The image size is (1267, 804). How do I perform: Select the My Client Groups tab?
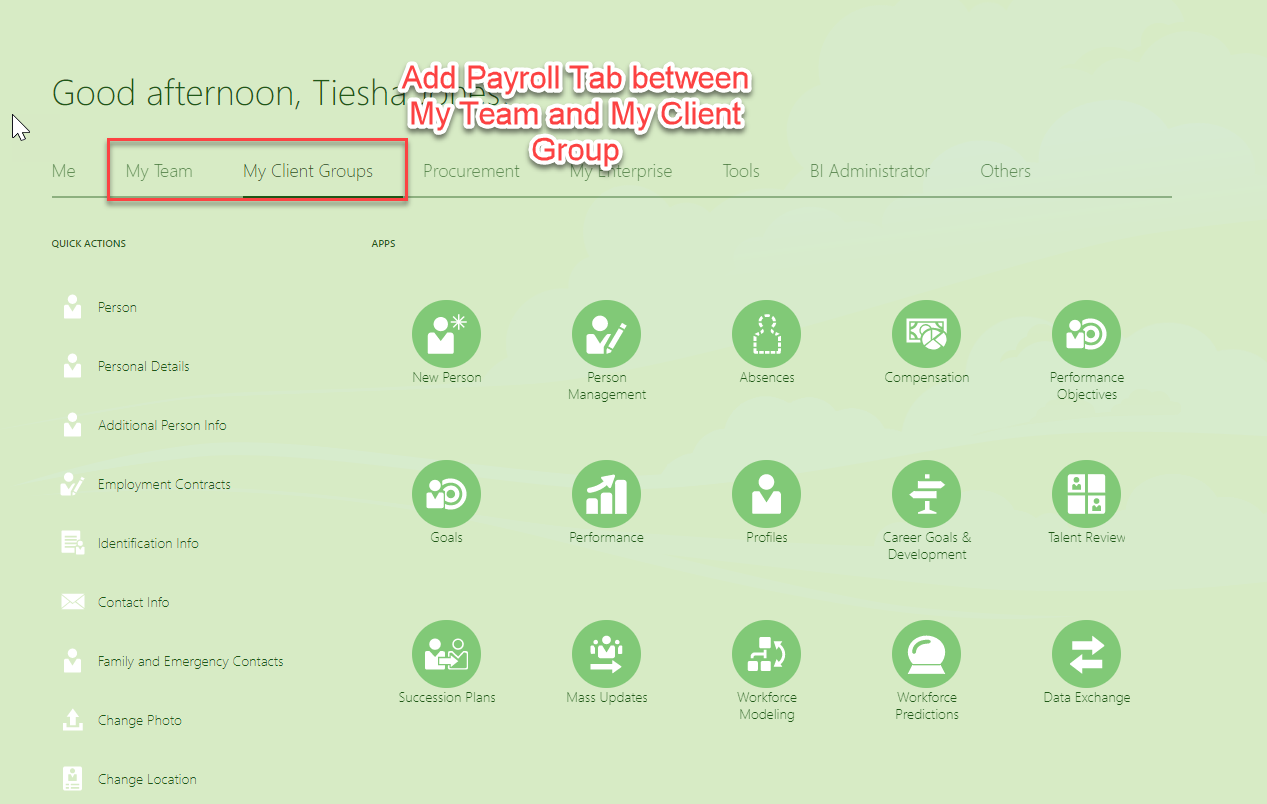pyautogui.click(x=308, y=171)
